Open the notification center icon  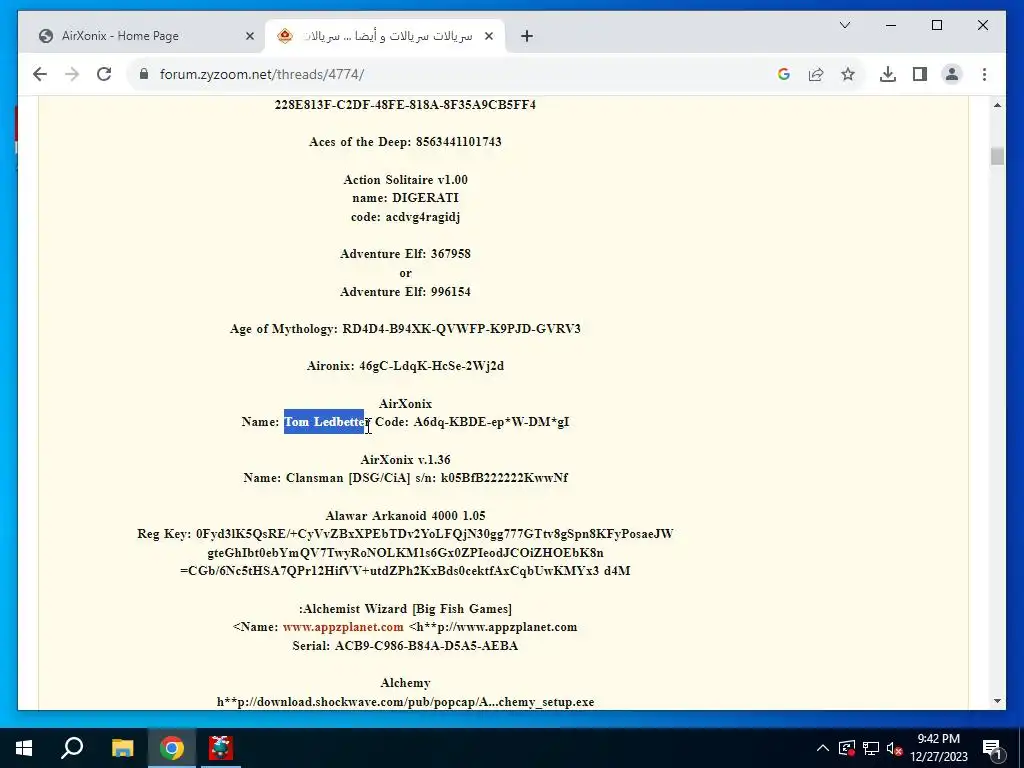click(991, 748)
